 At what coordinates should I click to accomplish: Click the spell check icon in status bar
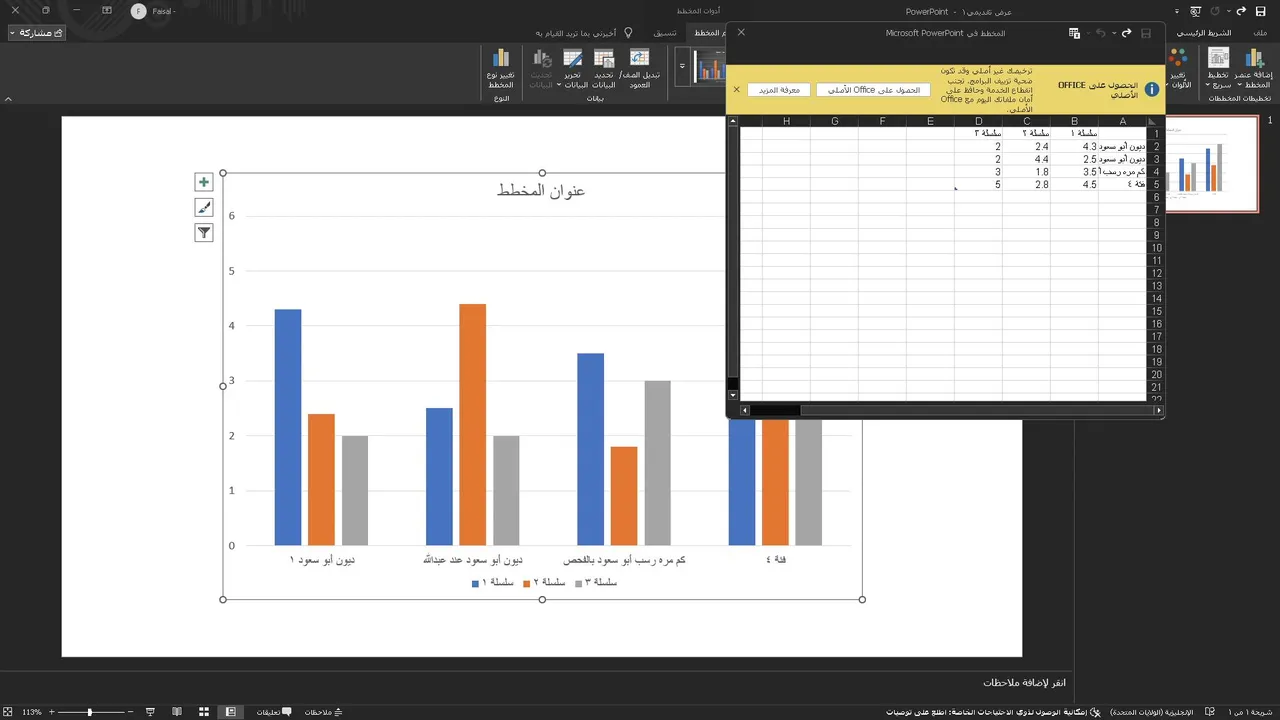(1208, 712)
